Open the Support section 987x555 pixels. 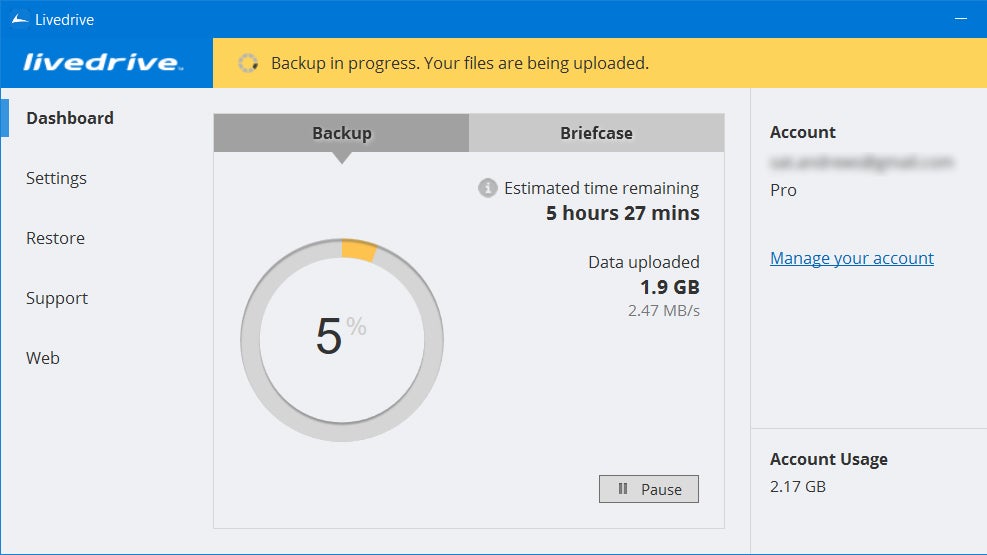[x=57, y=298]
